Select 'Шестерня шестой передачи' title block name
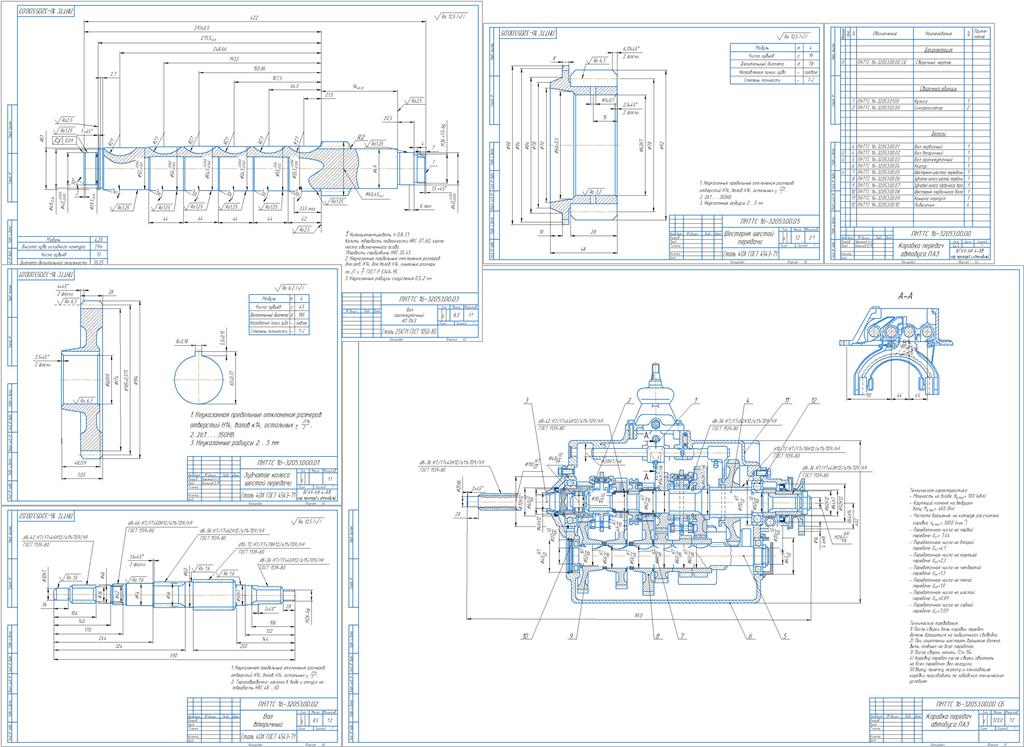 (x=749, y=236)
